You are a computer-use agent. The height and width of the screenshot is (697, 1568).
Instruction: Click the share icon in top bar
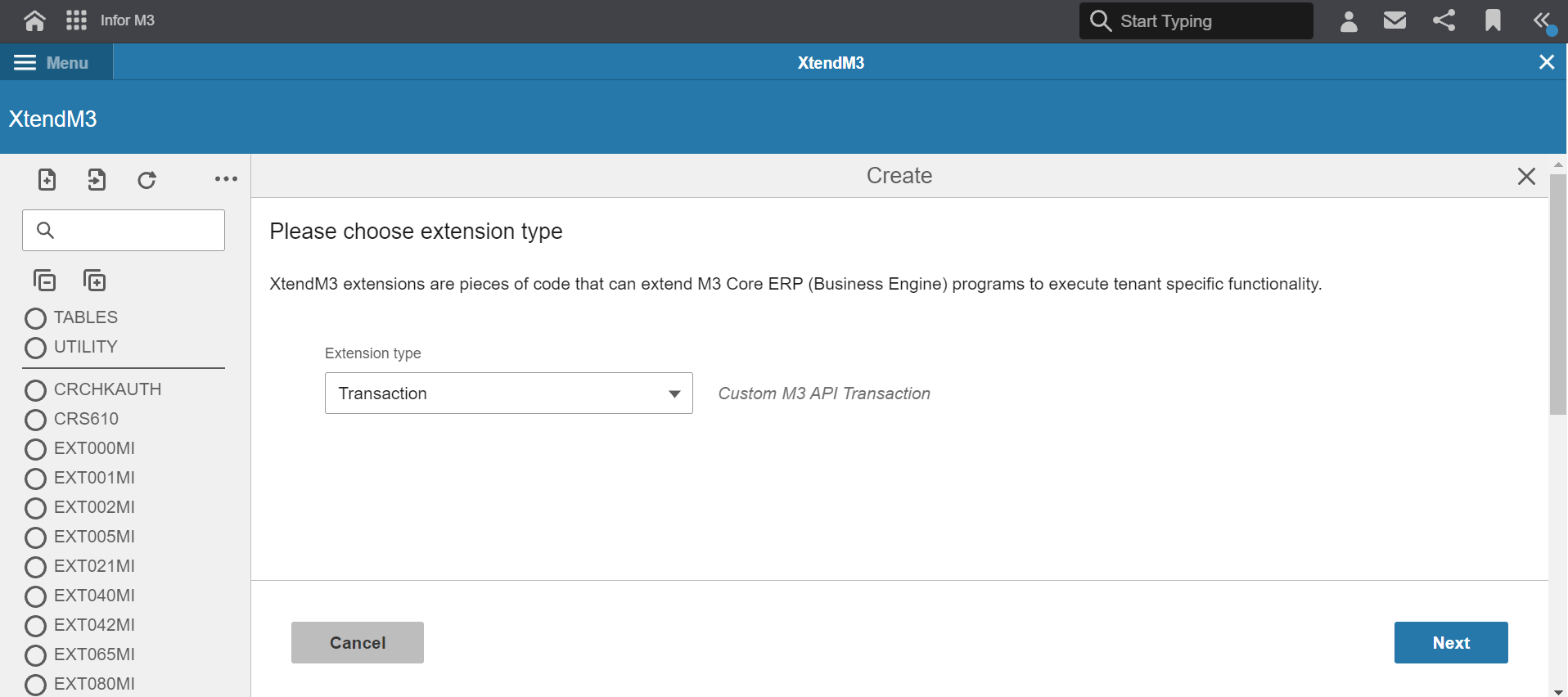1444,20
